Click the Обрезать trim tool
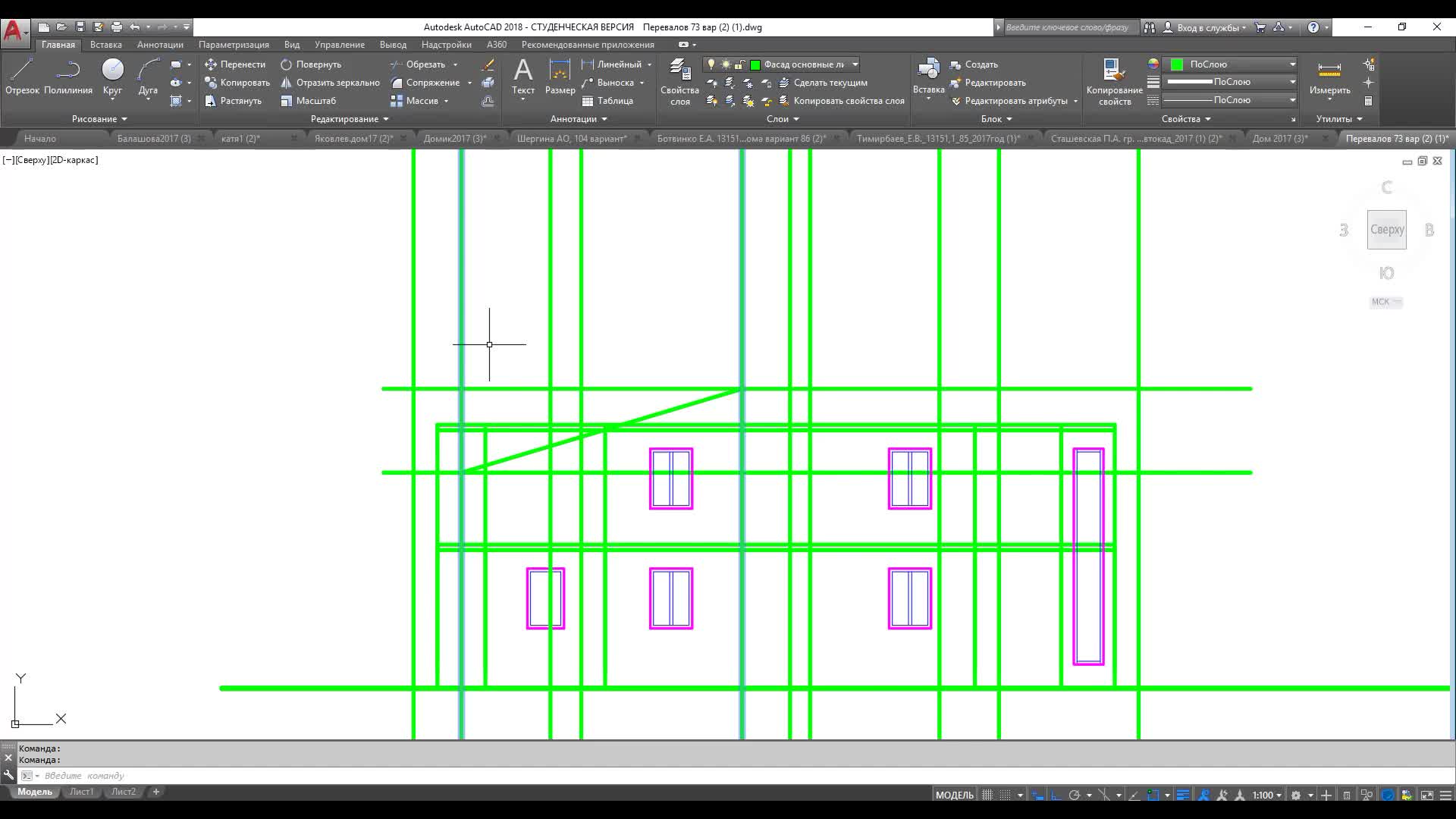 [418, 64]
